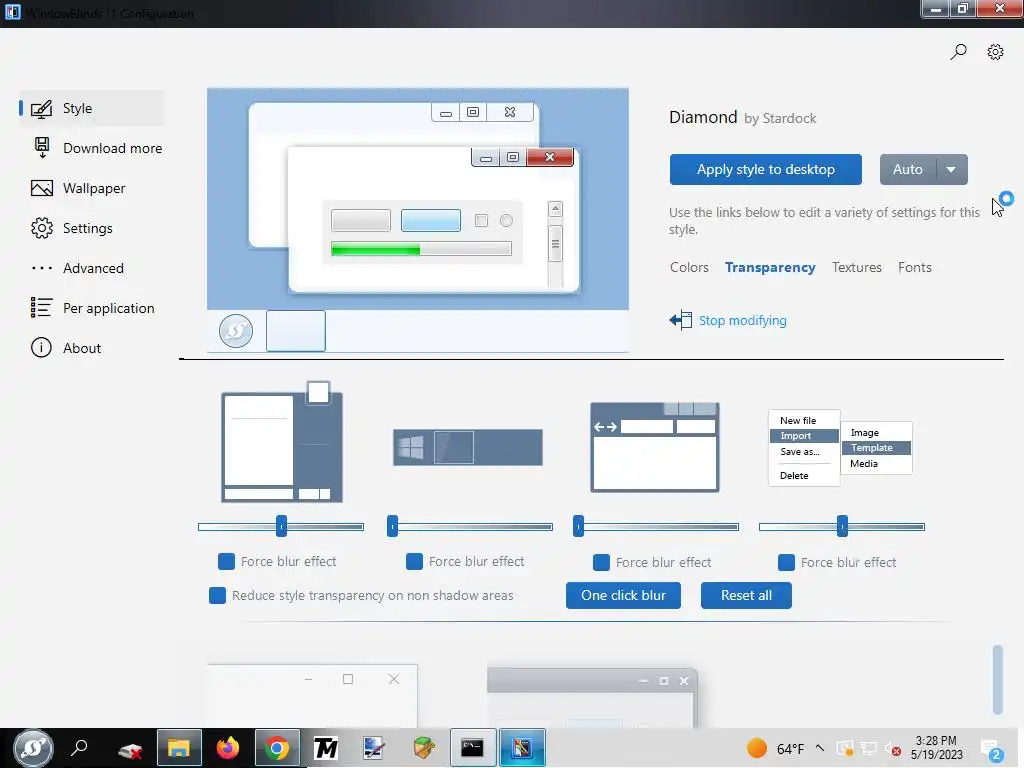The width and height of the screenshot is (1024, 768).
Task: Click the network tray icon
Action: [868, 748]
